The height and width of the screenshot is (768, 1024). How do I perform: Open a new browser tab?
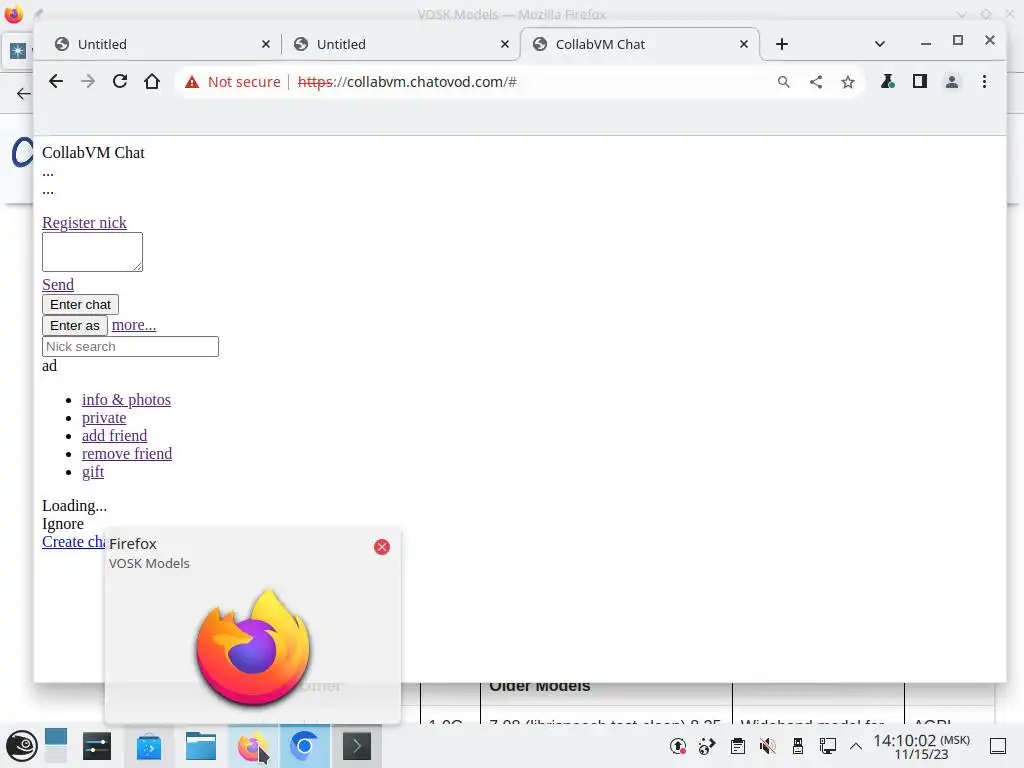782,44
